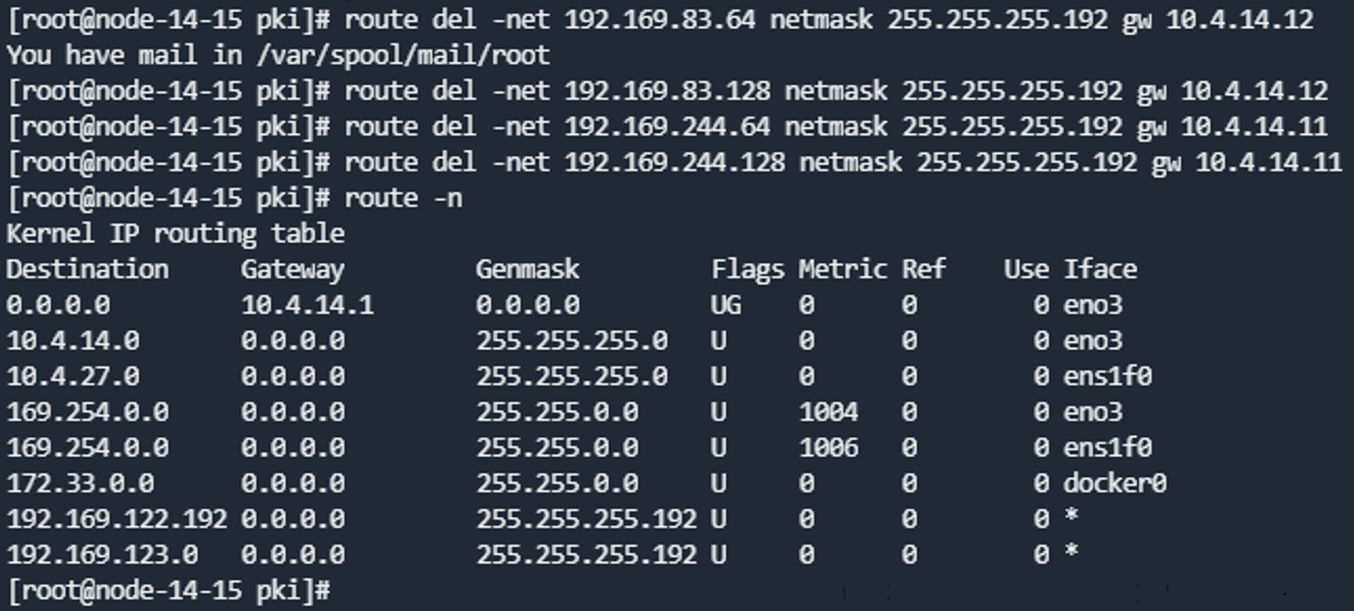Click the 192.169.244.128 address in the delete command
This screenshot has width=1354, height=611.
675,162
